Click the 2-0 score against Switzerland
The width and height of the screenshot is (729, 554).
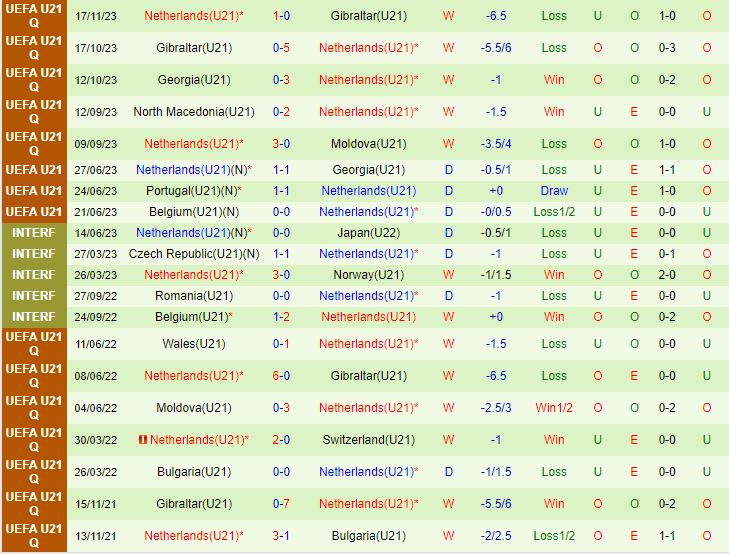281,440
